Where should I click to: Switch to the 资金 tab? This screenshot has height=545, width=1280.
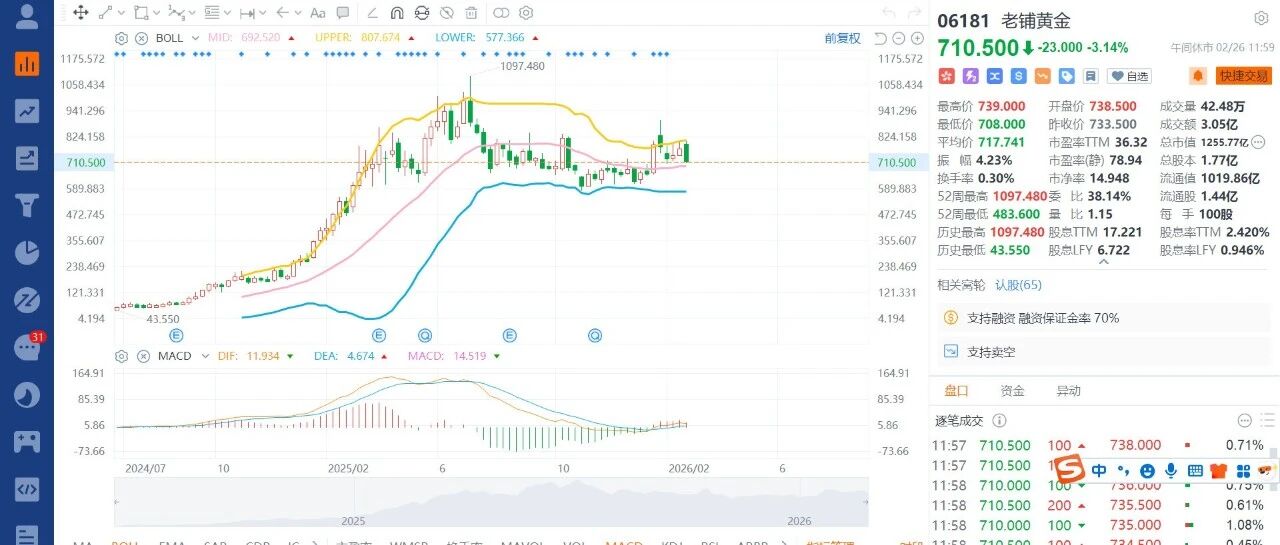coord(1012,391)
